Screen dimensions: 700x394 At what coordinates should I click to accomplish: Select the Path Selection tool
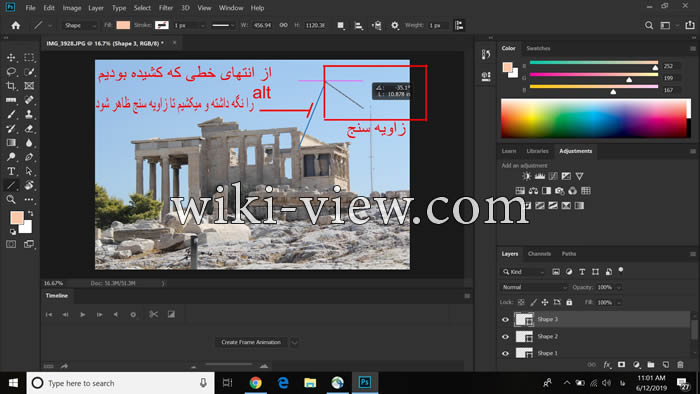tap(29, 171)
